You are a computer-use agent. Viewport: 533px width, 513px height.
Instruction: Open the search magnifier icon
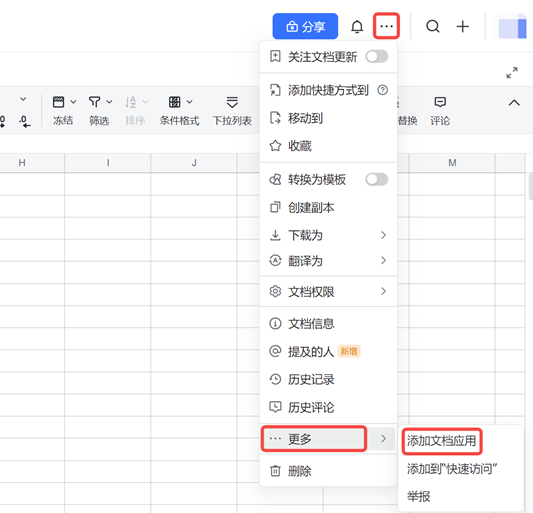[x=433, y=26]
